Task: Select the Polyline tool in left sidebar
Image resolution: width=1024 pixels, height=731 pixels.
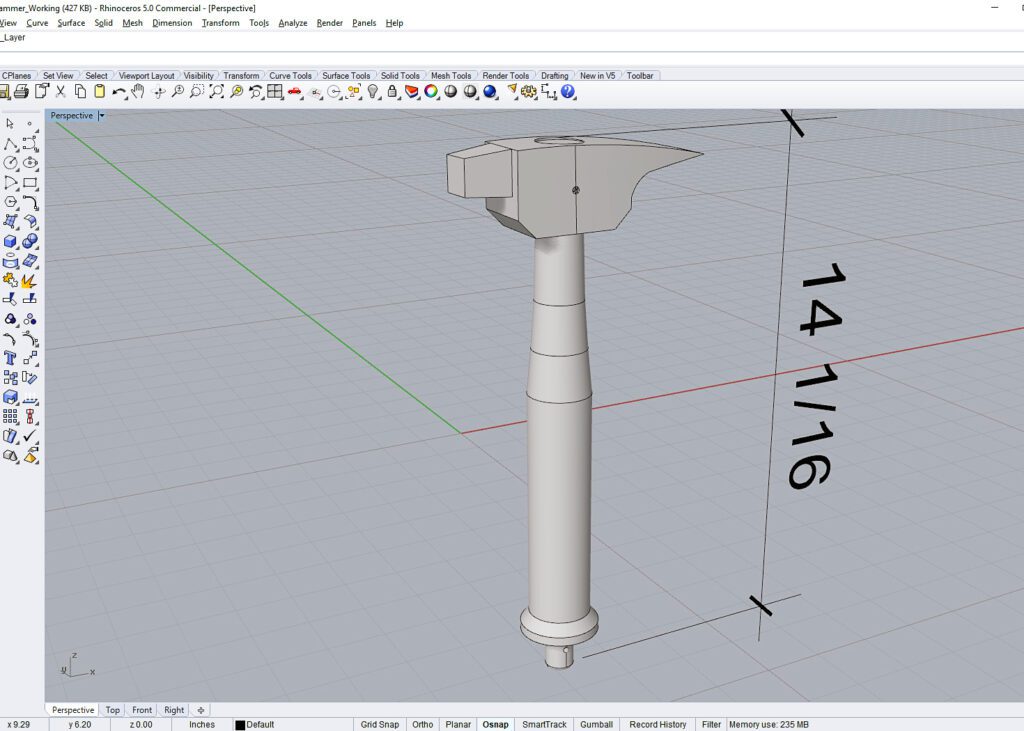Action: click(x=10, y=144)
